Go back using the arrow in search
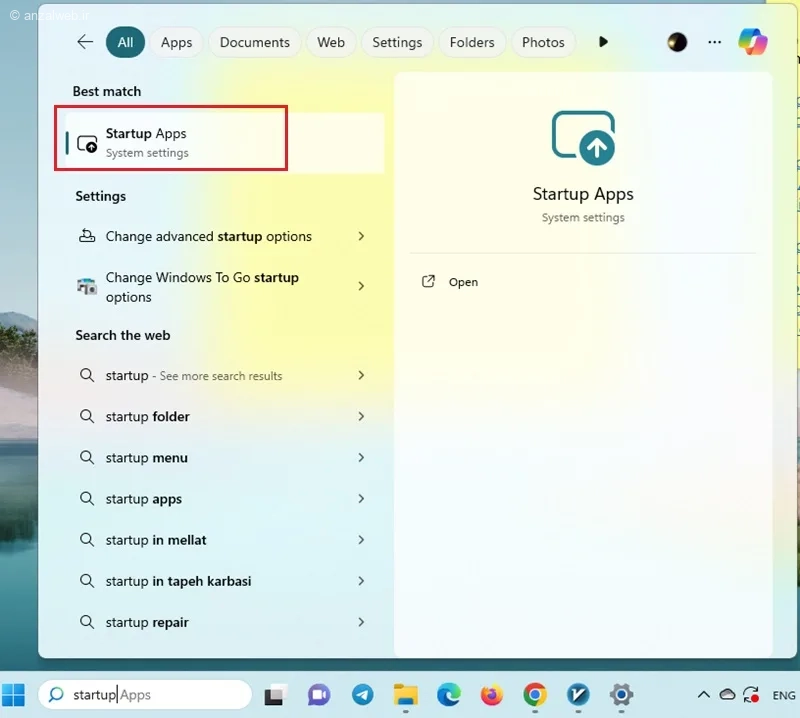 click(85, 42)
